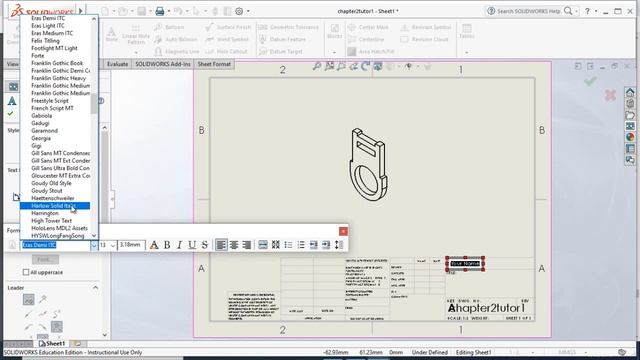Viewport: 640px width, 360px height.
Task: Toggle bold text formatting
Action: pos(167,245)
